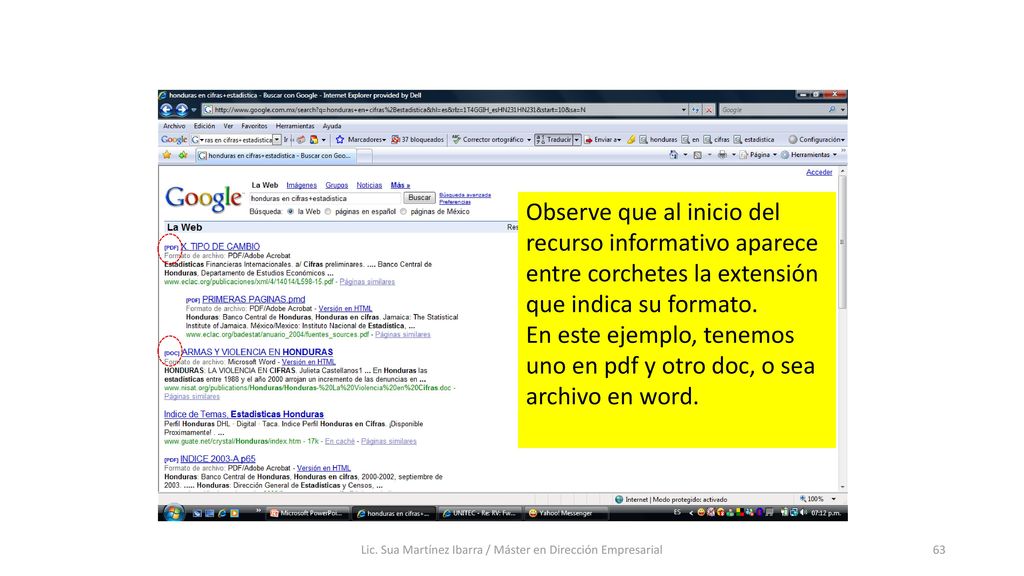Open the Ver menu
Screen dimensions: 1024x576
pos(228,126)
